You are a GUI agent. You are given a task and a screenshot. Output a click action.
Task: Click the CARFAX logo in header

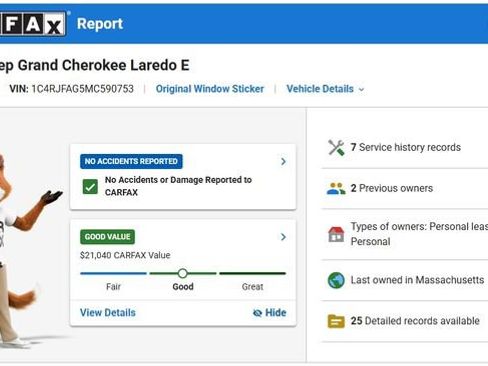click(x=32, y=24)
